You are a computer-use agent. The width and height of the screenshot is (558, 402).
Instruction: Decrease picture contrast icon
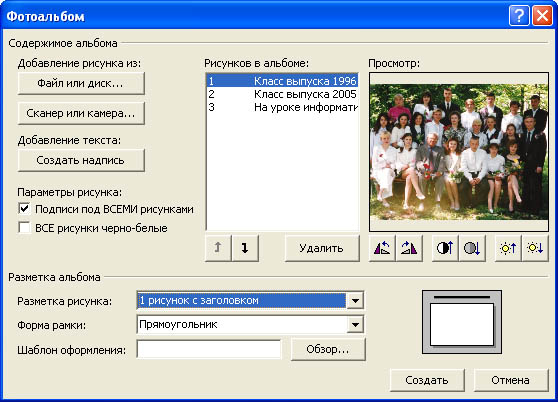point(472,248)
